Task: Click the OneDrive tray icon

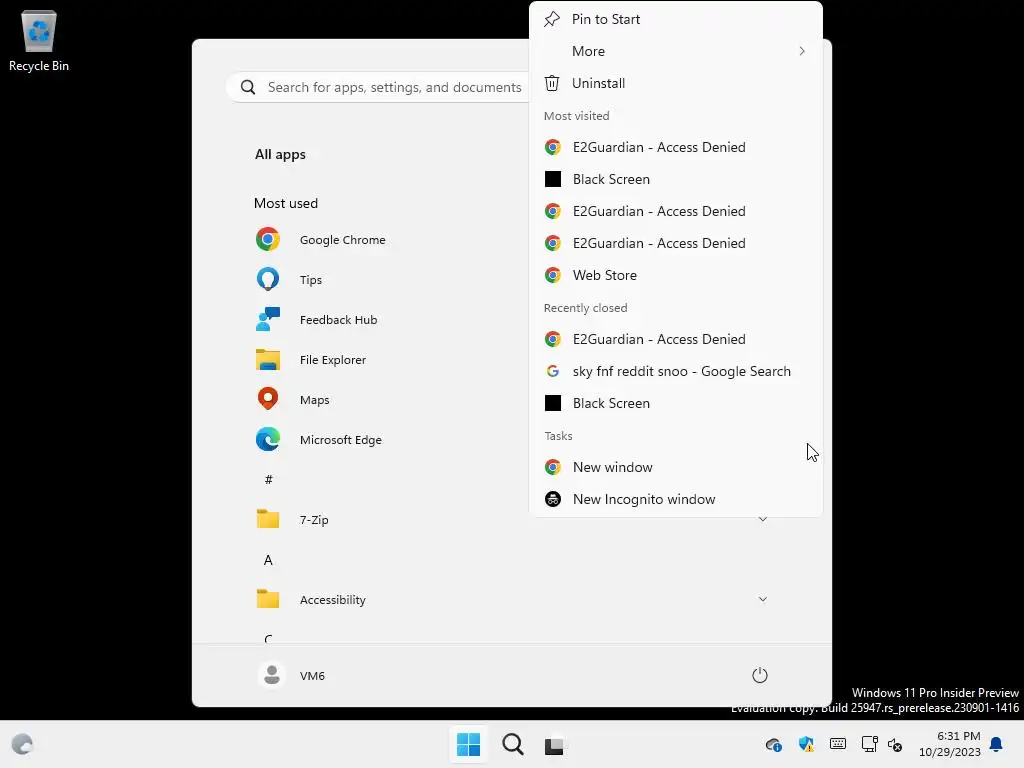Action: click(774, 744)
